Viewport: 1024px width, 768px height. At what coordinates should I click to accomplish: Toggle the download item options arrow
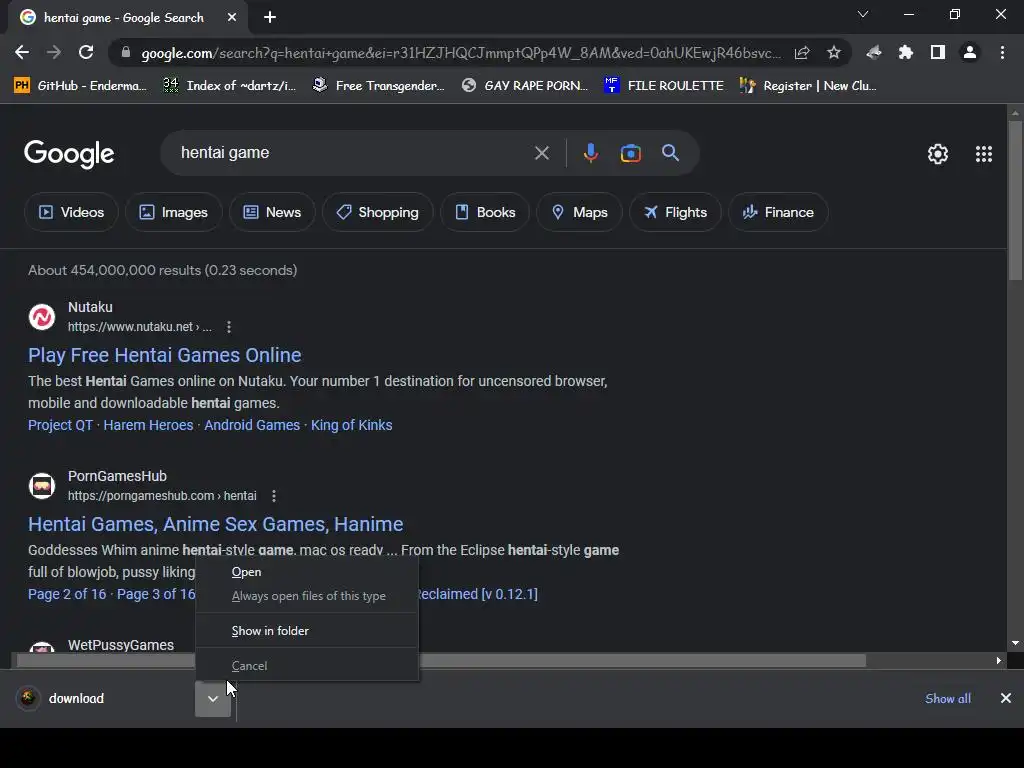click(x=213, y=698)
